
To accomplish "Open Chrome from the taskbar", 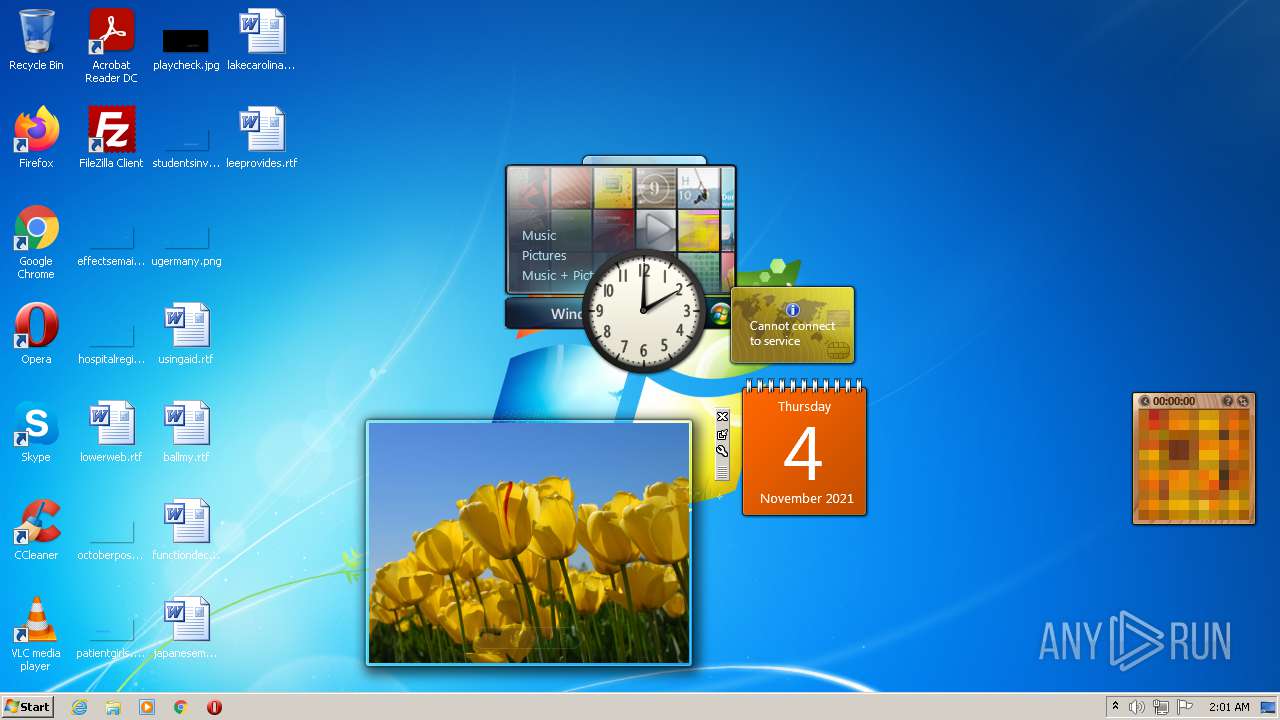I will 181,707.
